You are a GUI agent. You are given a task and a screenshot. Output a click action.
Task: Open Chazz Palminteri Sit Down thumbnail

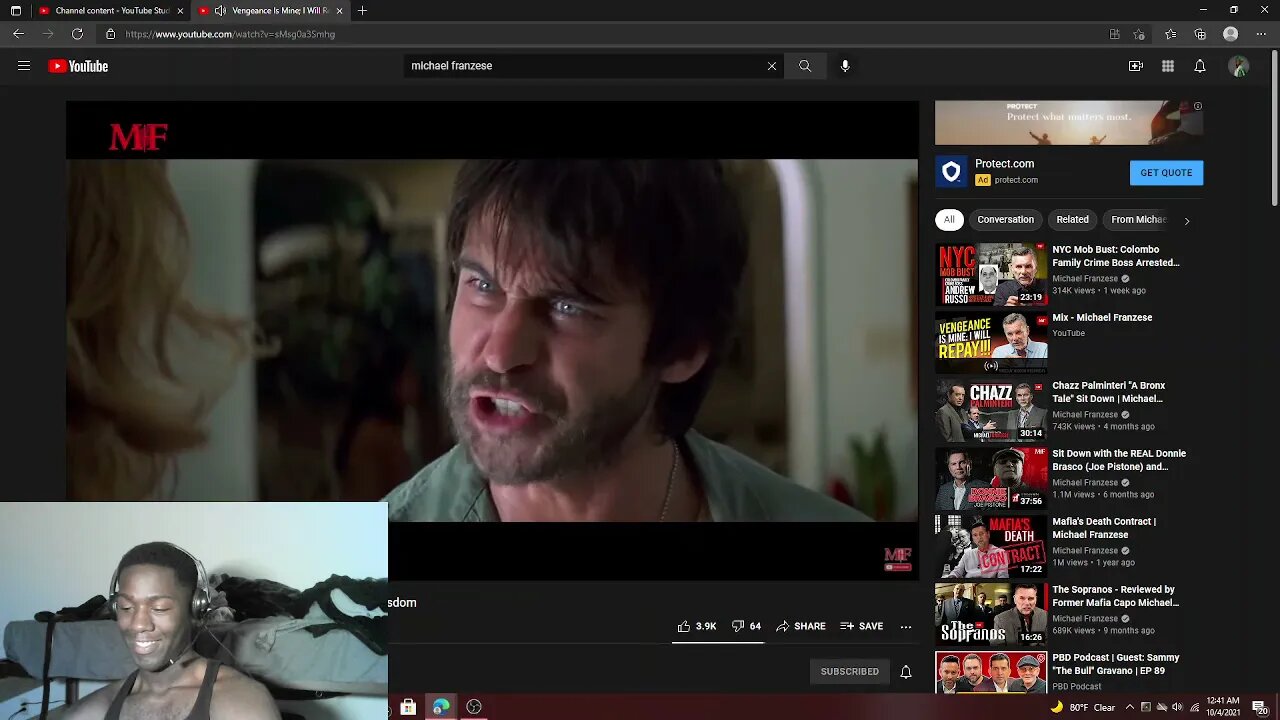[x=991, y=410]
